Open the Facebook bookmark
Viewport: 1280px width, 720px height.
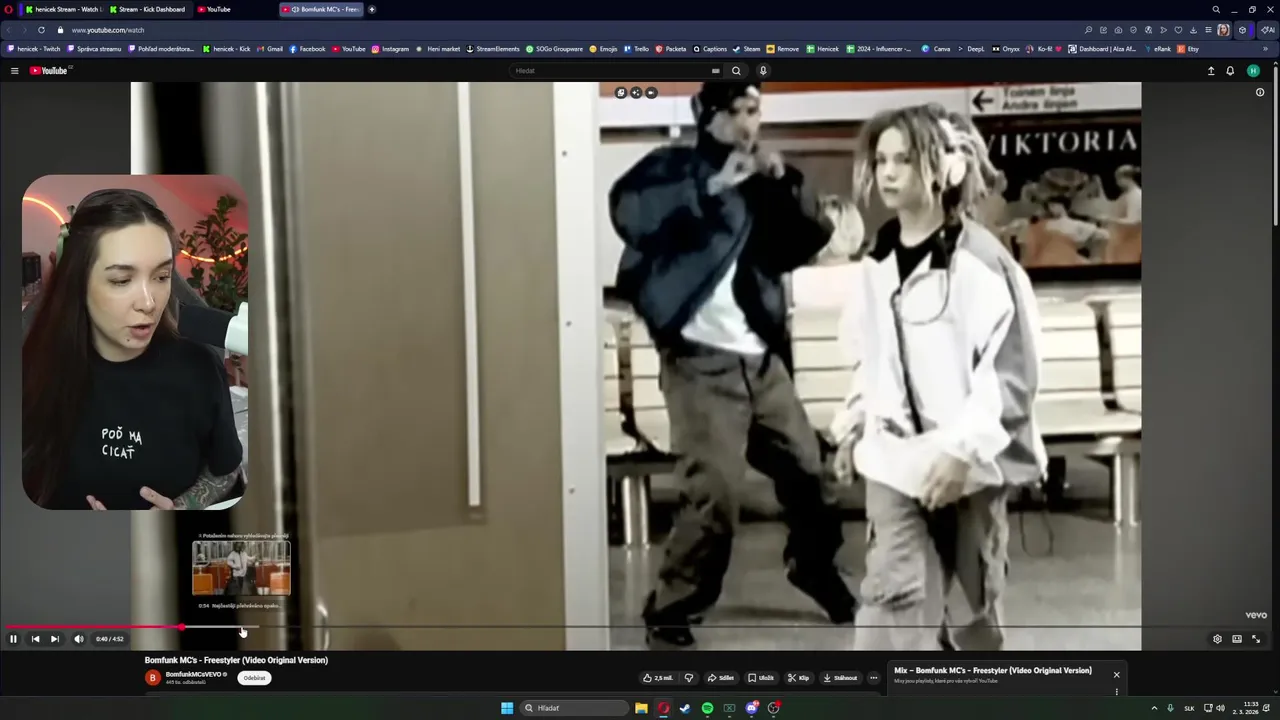point(307,49)
